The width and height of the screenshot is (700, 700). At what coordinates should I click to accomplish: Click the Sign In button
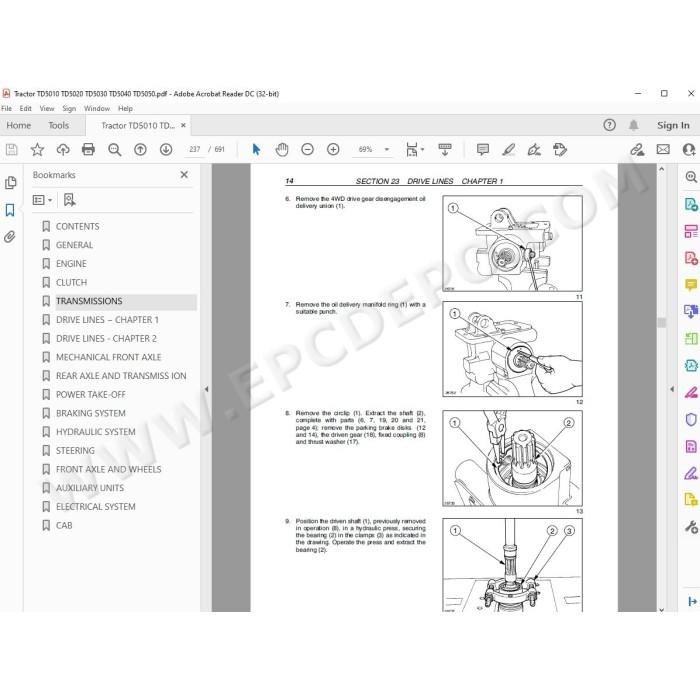[673, 125]
